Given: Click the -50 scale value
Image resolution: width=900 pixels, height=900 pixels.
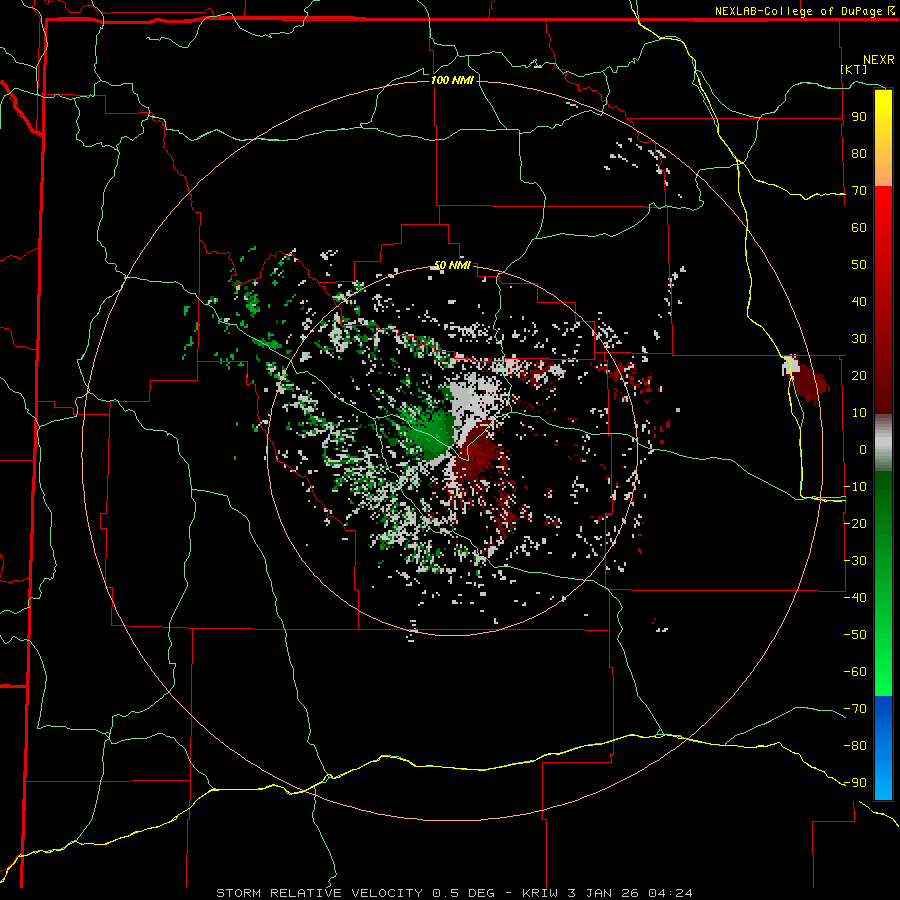Looking at the screenshot, I should point(855,635).
